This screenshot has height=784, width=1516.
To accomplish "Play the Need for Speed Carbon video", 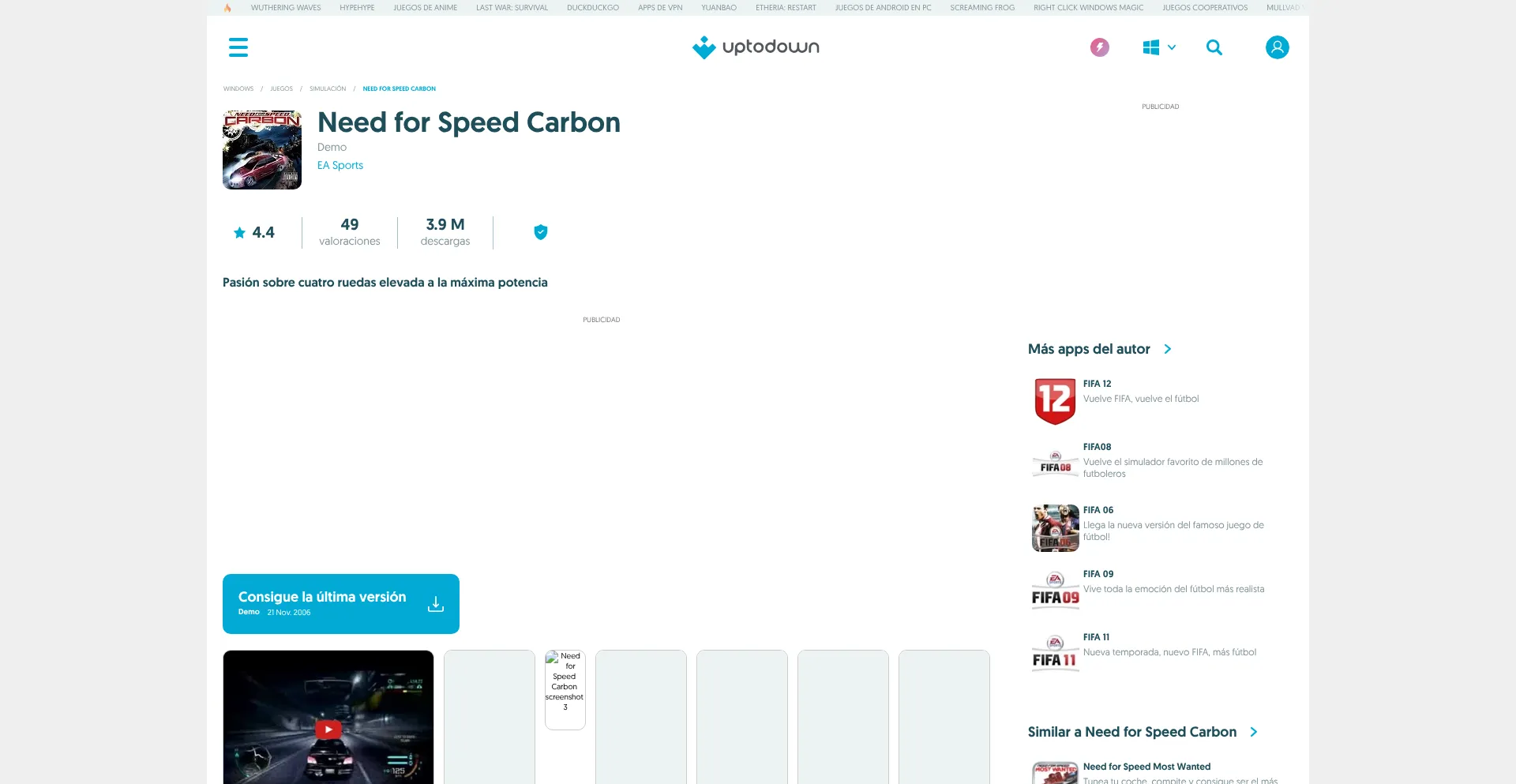I will [328, 729].
